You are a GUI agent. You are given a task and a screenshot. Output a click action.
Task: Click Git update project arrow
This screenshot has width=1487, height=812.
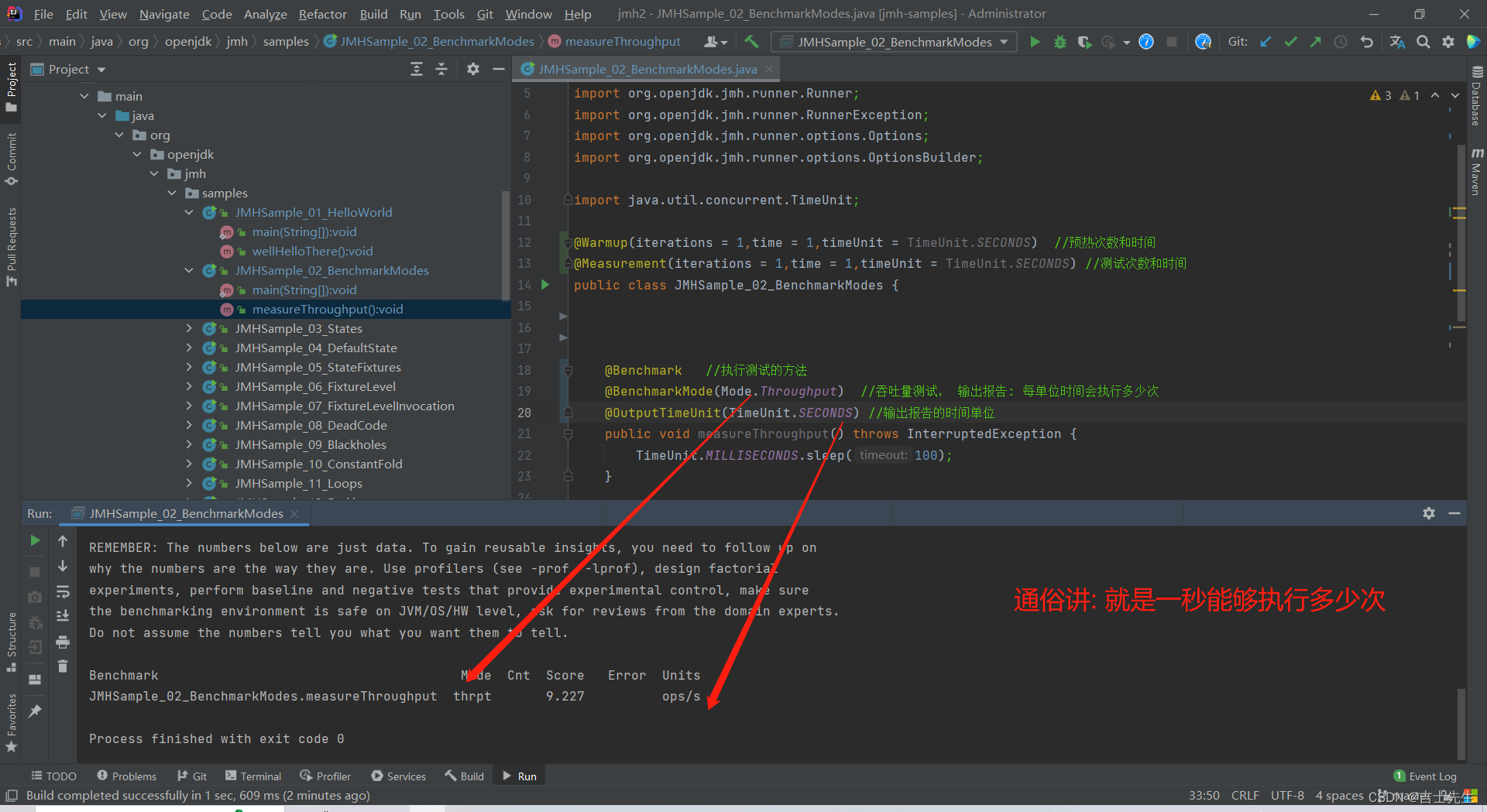pyautogui.click(x=1265, y=42)
